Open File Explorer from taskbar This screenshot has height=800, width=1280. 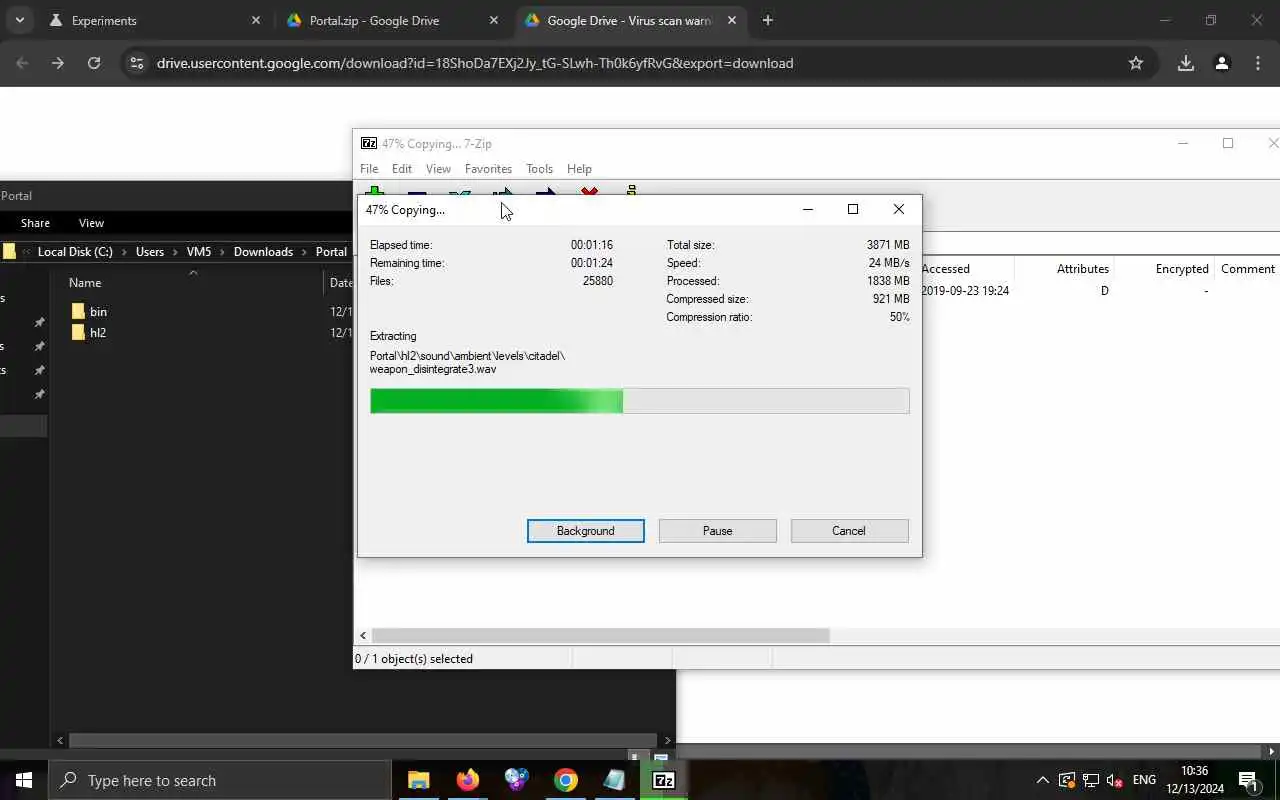coord(419,780)
